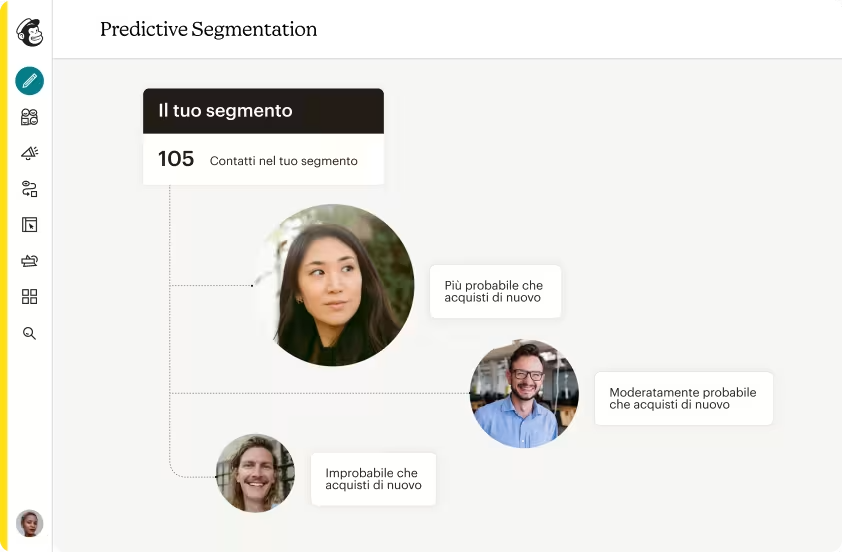The width and height of the screenshot is (842, 552).
Task: Open the Content studio icon
Action: pos(29,261)
